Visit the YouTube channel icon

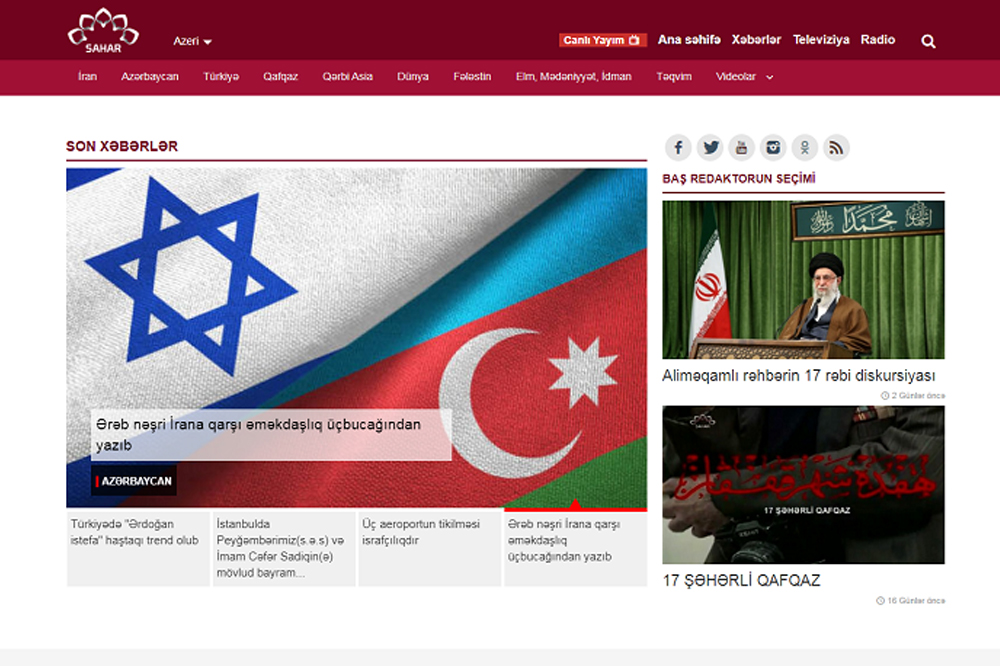[x=741, y=148]
